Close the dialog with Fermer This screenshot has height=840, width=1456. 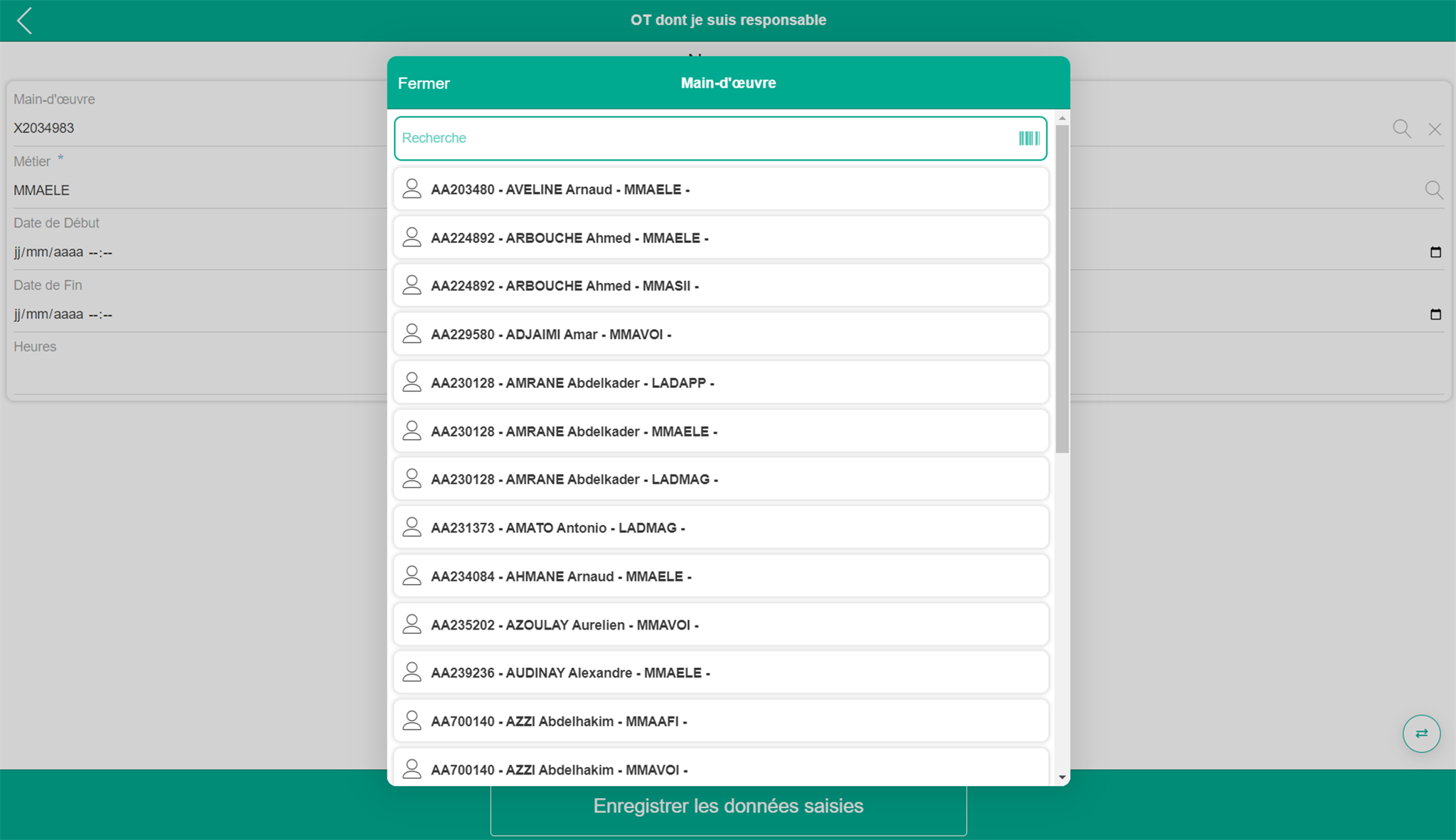pyautogui.click(x=424, y=83)
